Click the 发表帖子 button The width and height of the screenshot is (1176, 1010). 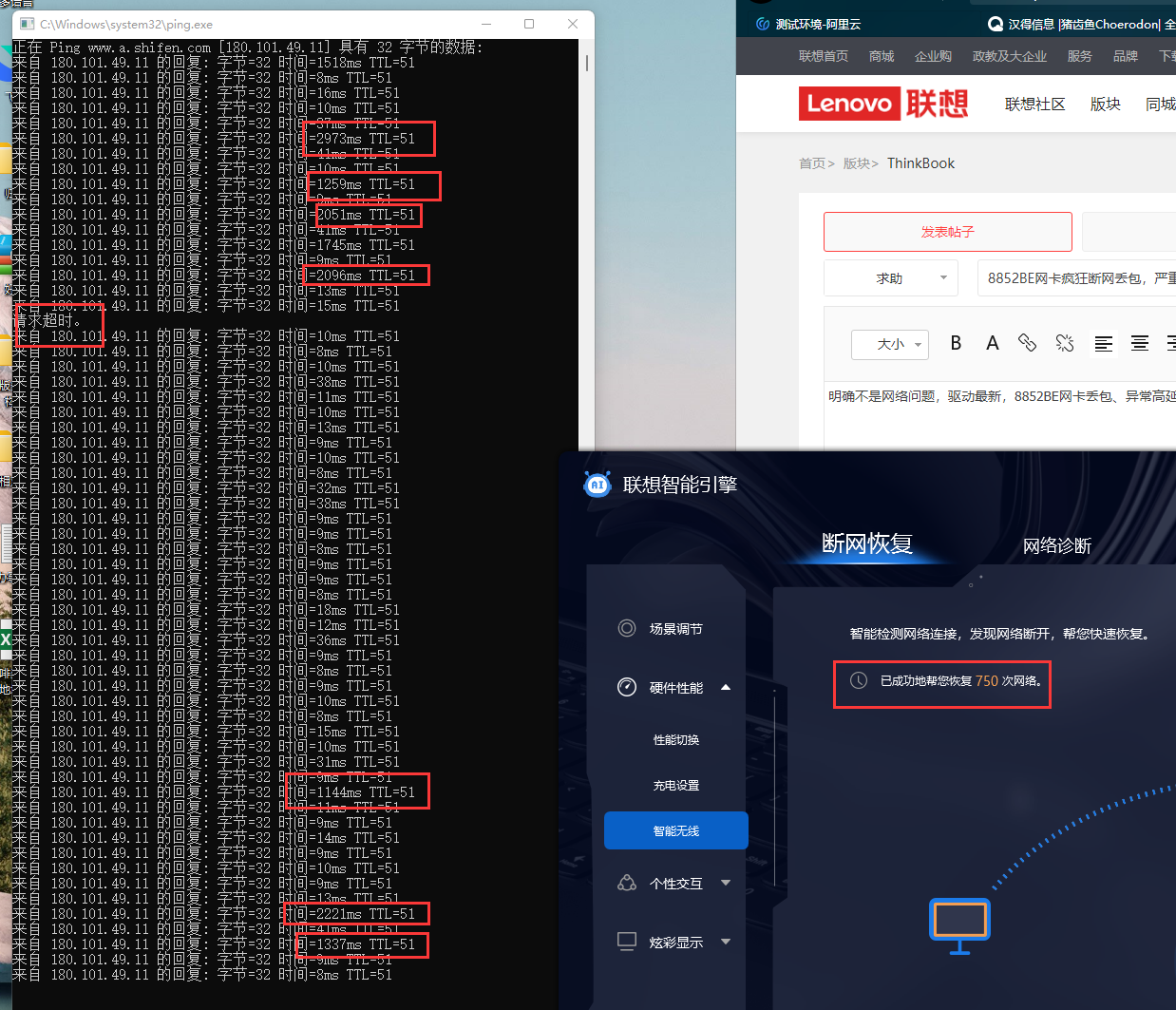point(948,232)
